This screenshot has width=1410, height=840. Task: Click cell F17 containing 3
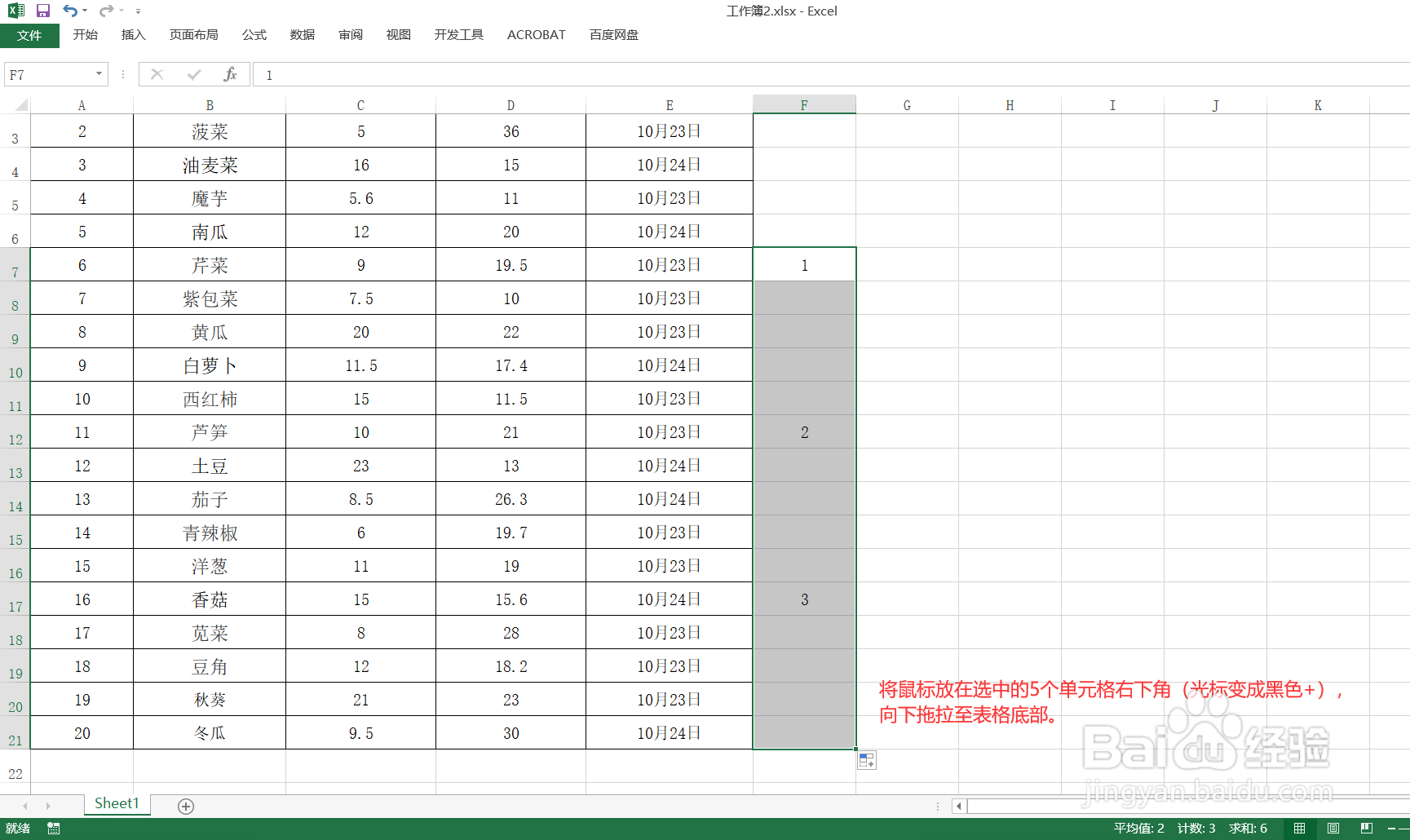[x=804, y=599]
